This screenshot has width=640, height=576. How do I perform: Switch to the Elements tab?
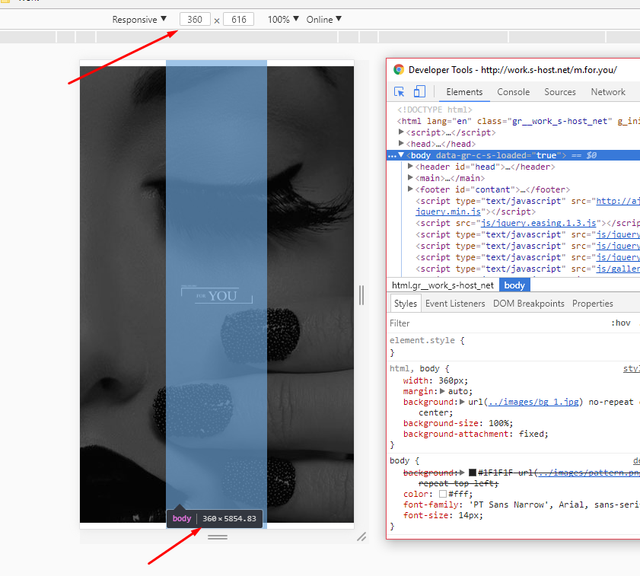[x=464, y=92]
